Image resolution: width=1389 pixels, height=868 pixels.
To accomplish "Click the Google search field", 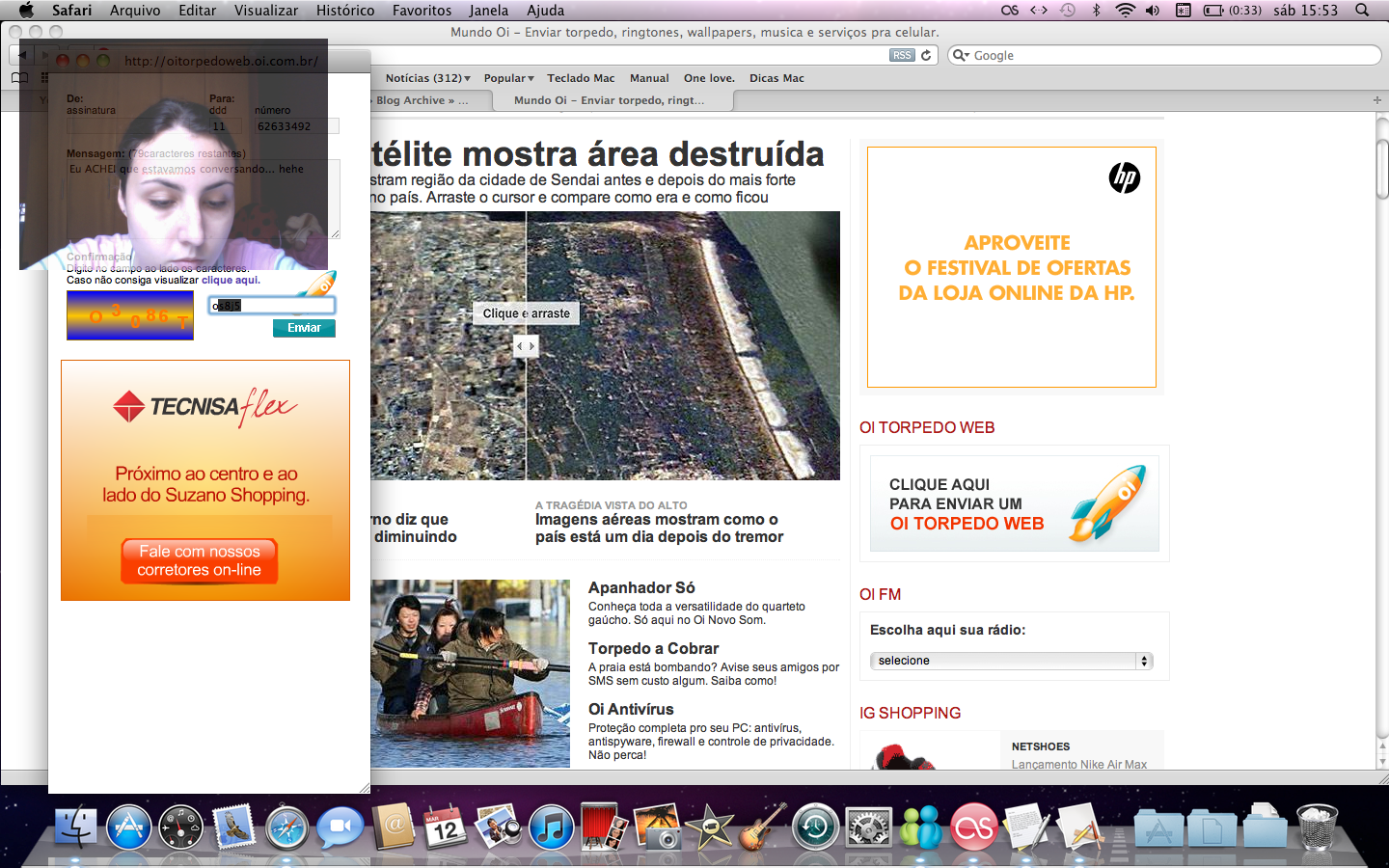I will coord(1165,55).
